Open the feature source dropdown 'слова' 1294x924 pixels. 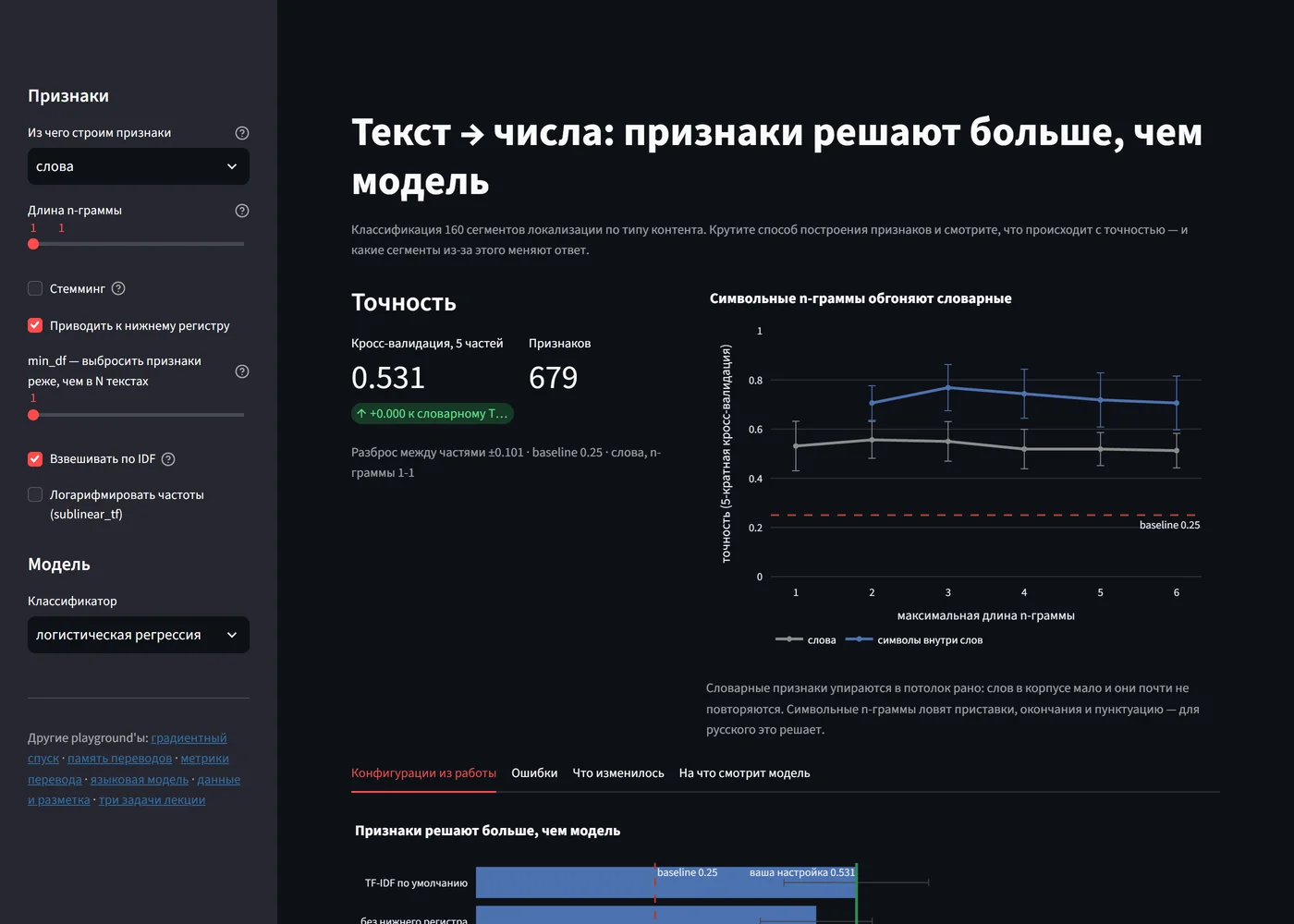click(139, 166)
